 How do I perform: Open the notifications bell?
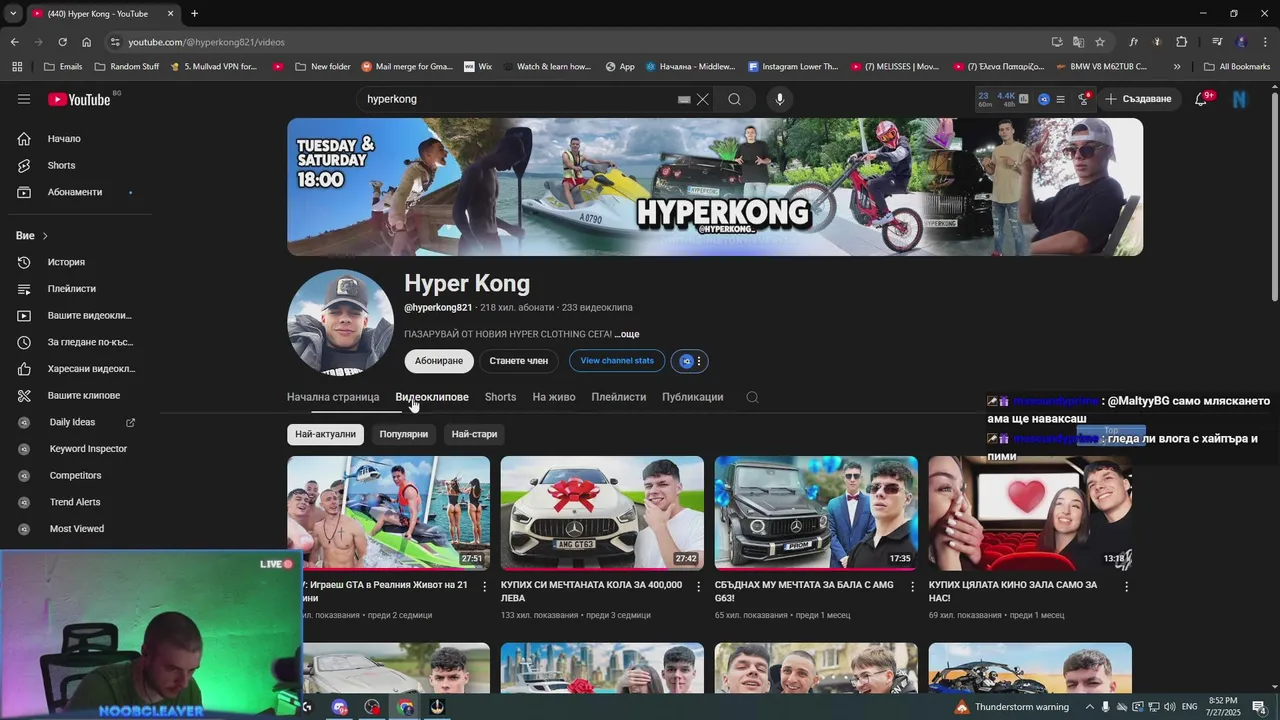[1201, 99]
